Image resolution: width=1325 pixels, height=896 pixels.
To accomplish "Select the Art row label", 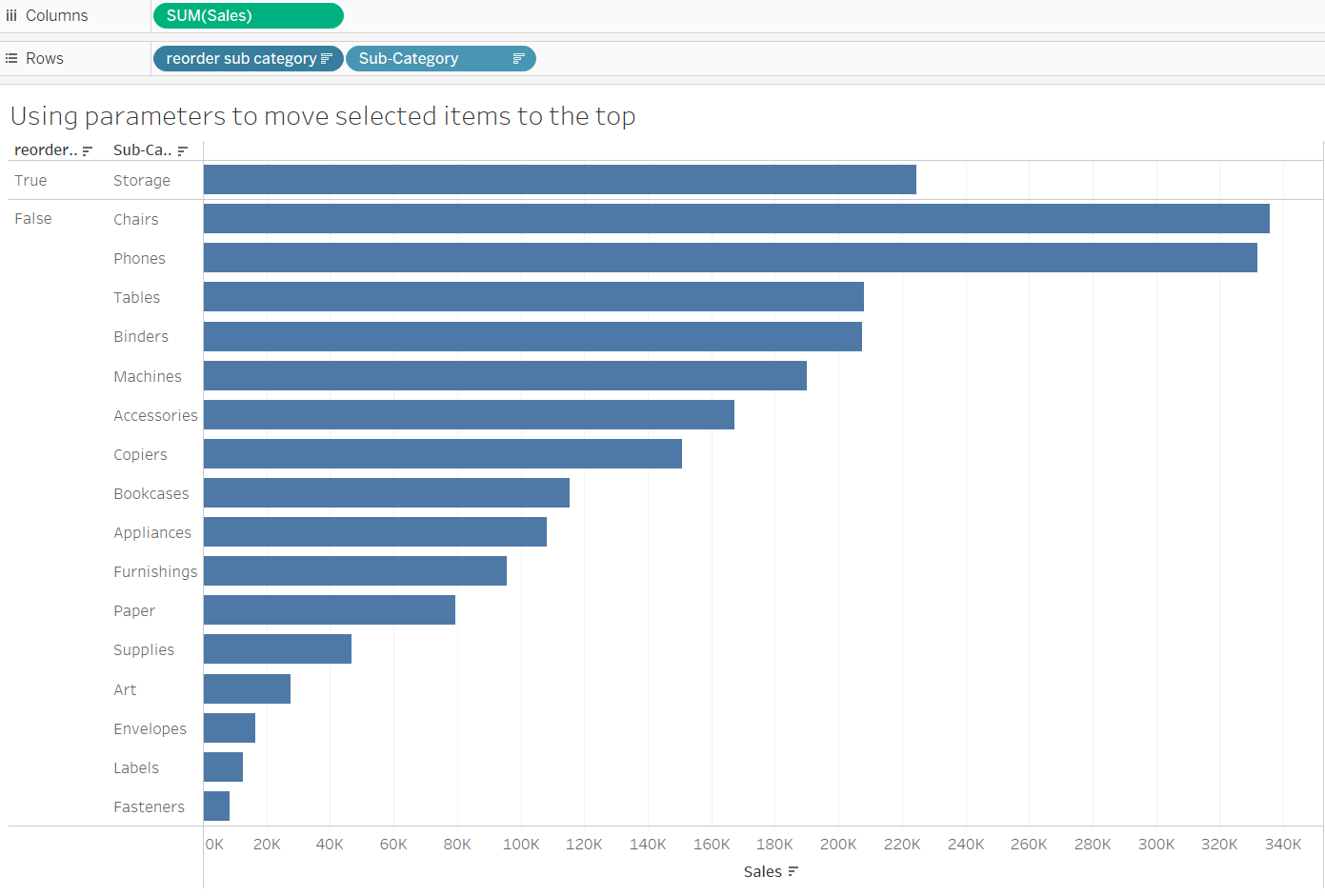I will click(x=125, y=690).
